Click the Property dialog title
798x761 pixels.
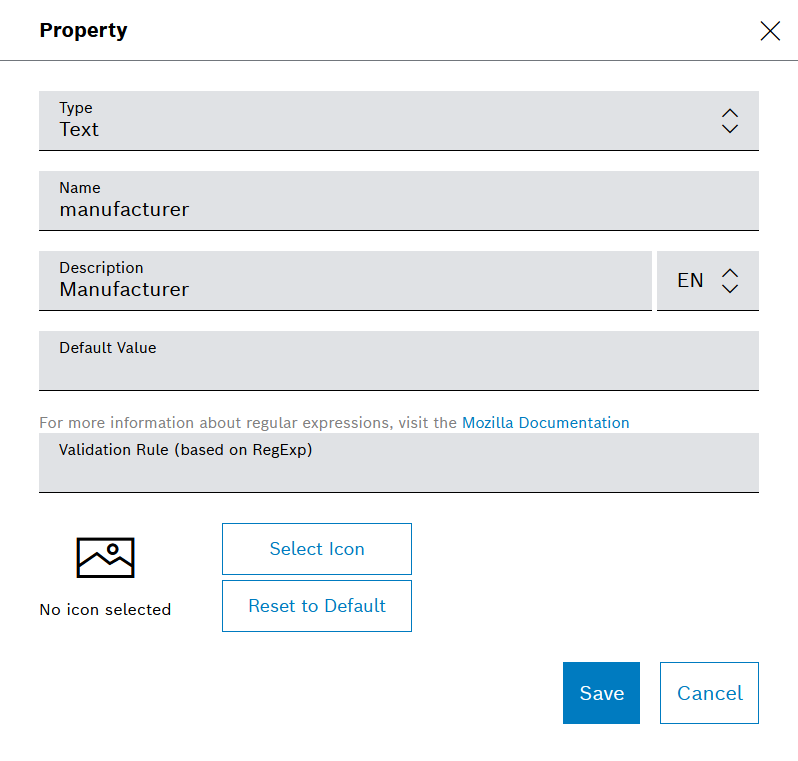(83, 30)
